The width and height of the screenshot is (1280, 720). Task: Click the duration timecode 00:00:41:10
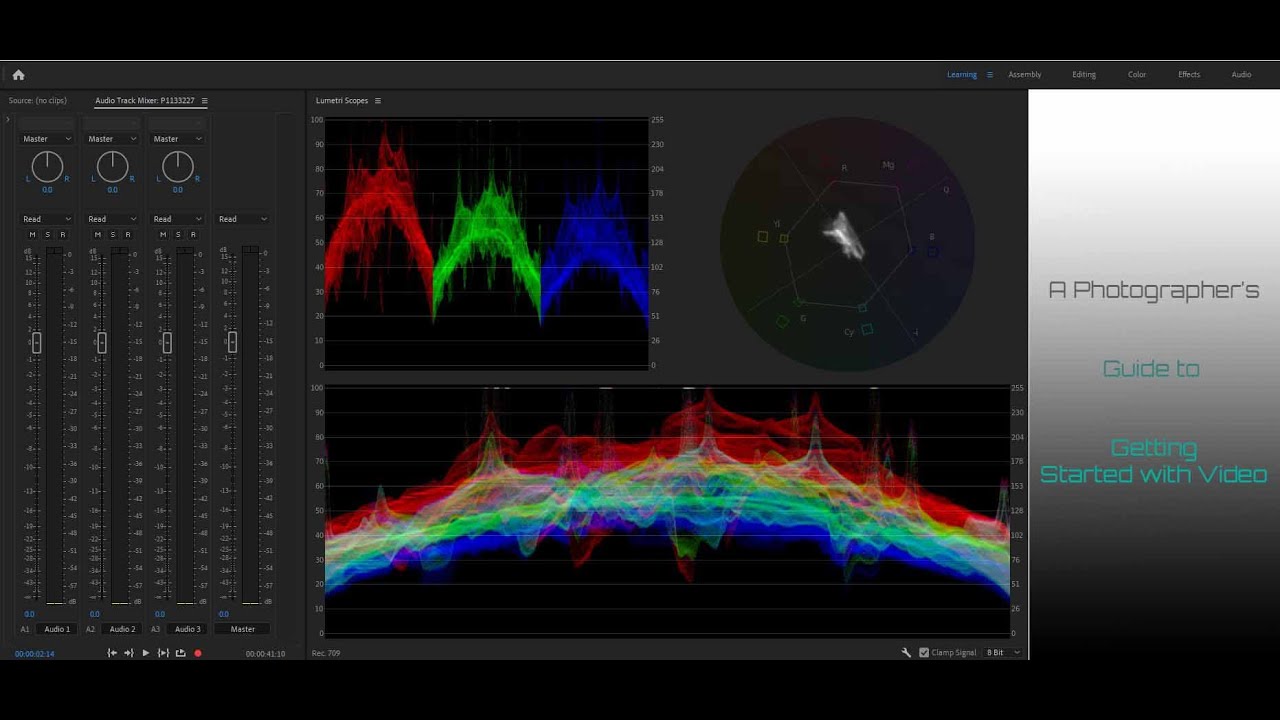tap(265, 654)
